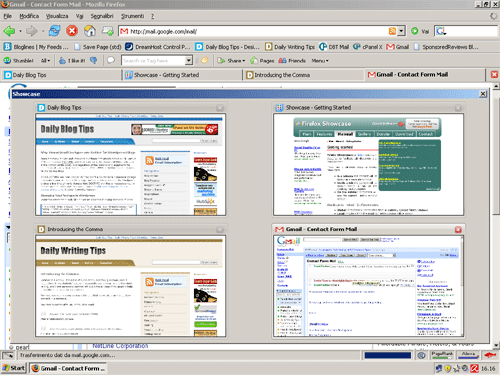
Task: Close the Daily Blog Tips thumbnail
Action: point(220,108)
